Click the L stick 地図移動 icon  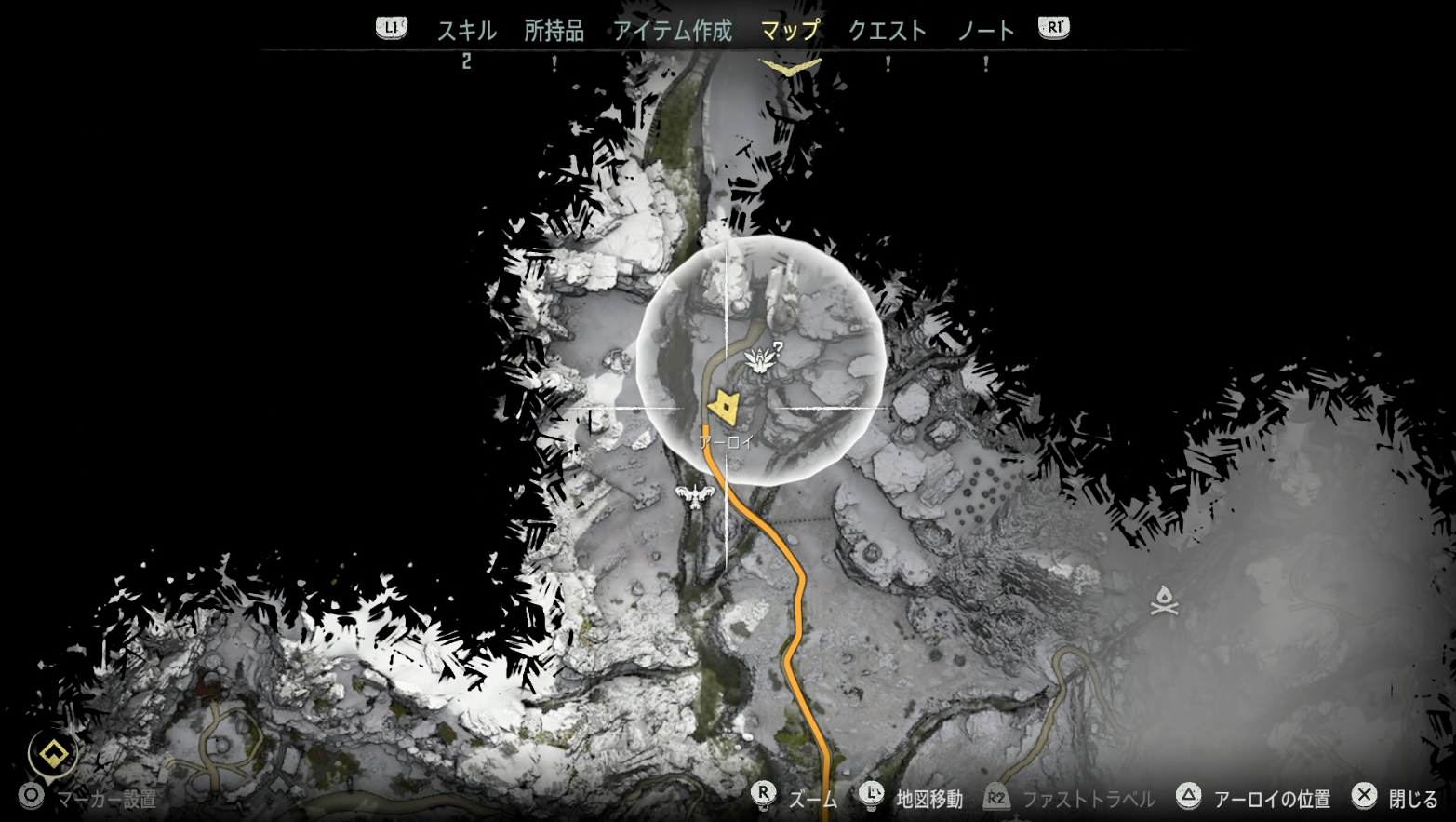871,794
